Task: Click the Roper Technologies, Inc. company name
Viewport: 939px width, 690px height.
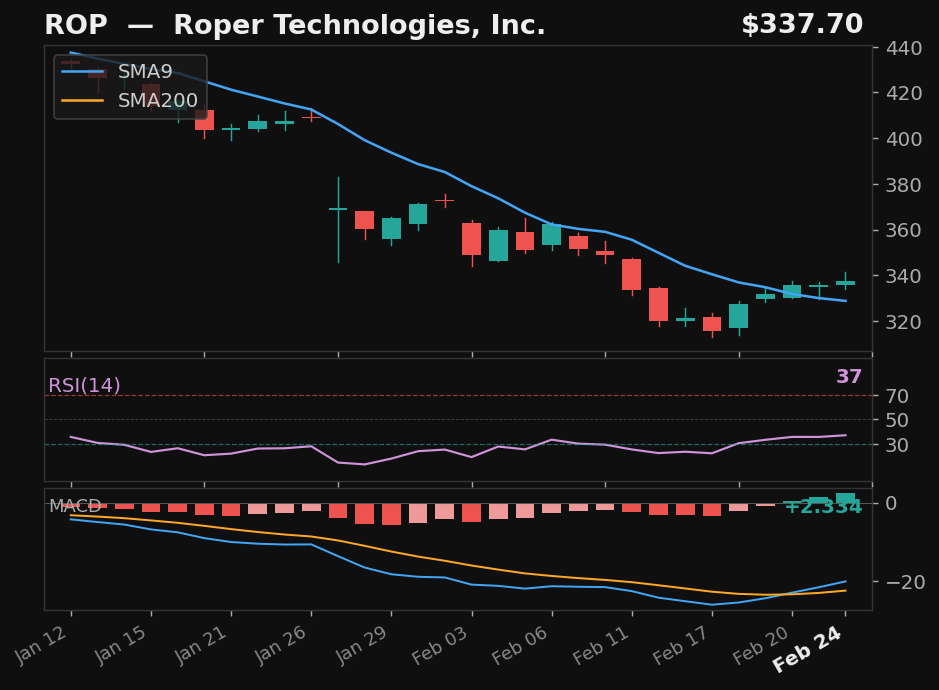Action: 359,25
